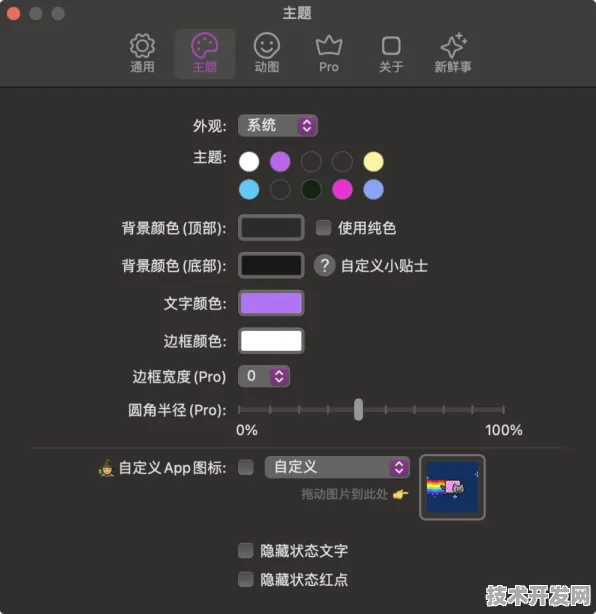Click the 100% slider end label

pyautogui.click(x=504, y=430)
